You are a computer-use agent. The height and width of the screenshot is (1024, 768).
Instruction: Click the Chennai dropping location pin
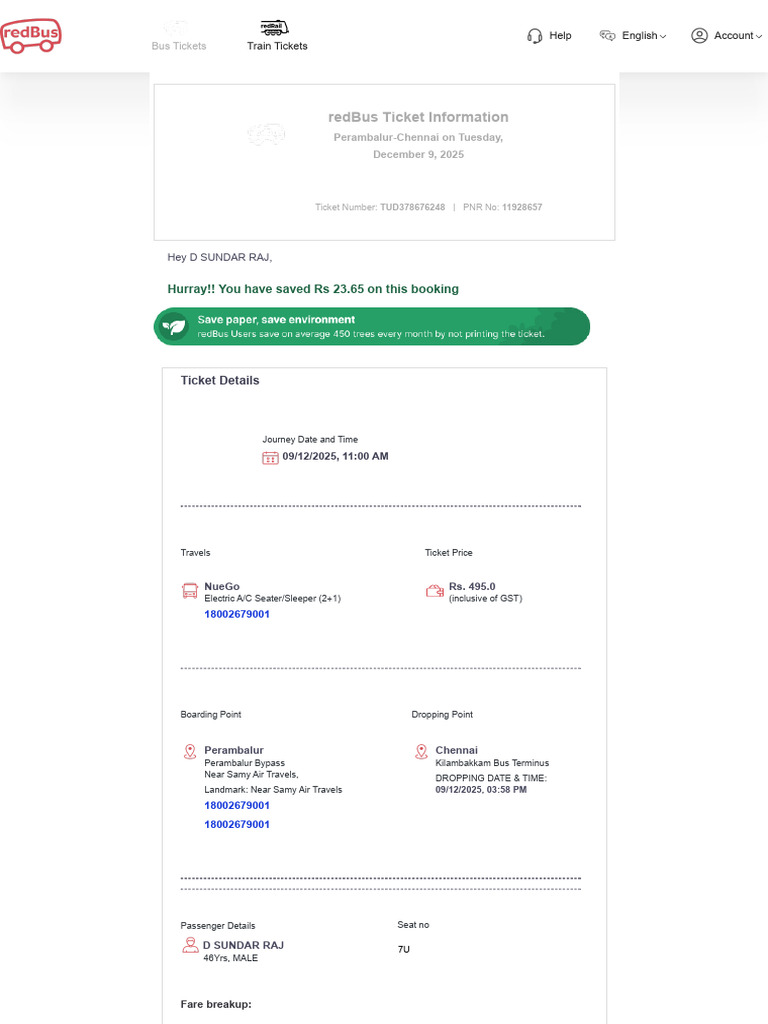[421, 751]
